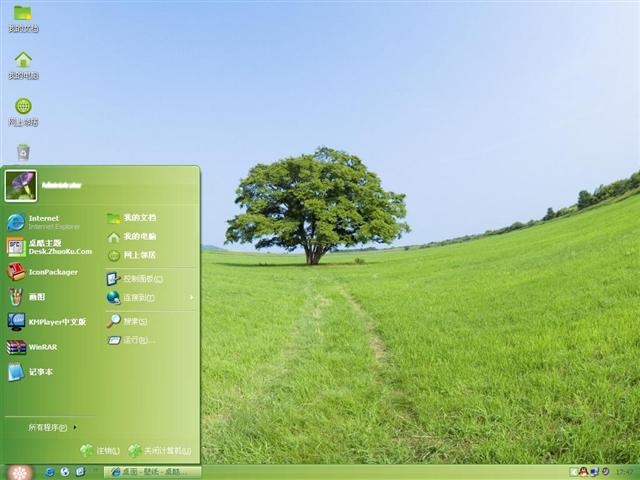Expand 所有程序 (All Programs) list
Image resolution: width=640 pixels, height=480 pixels.
(x=52, y=427)
